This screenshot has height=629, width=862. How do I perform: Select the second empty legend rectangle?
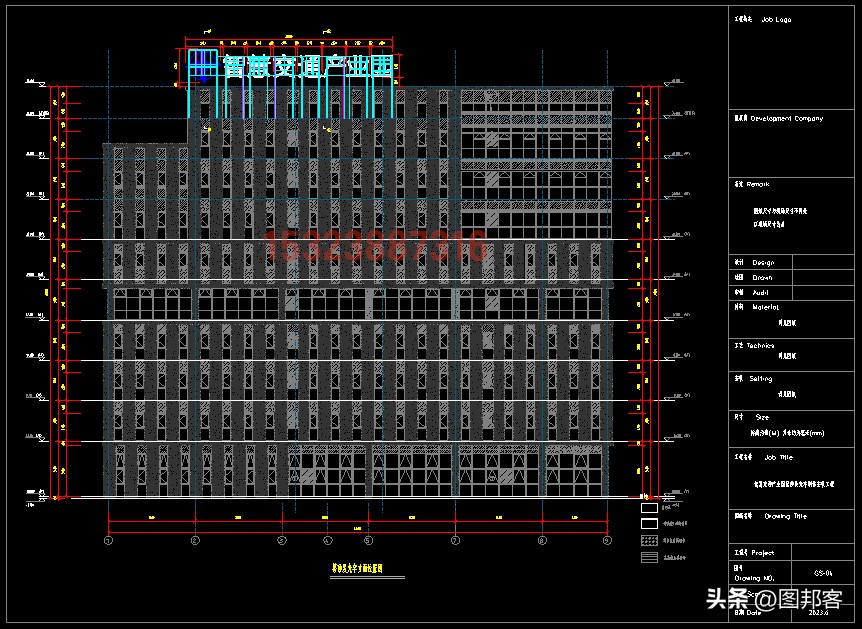(649, 523)
